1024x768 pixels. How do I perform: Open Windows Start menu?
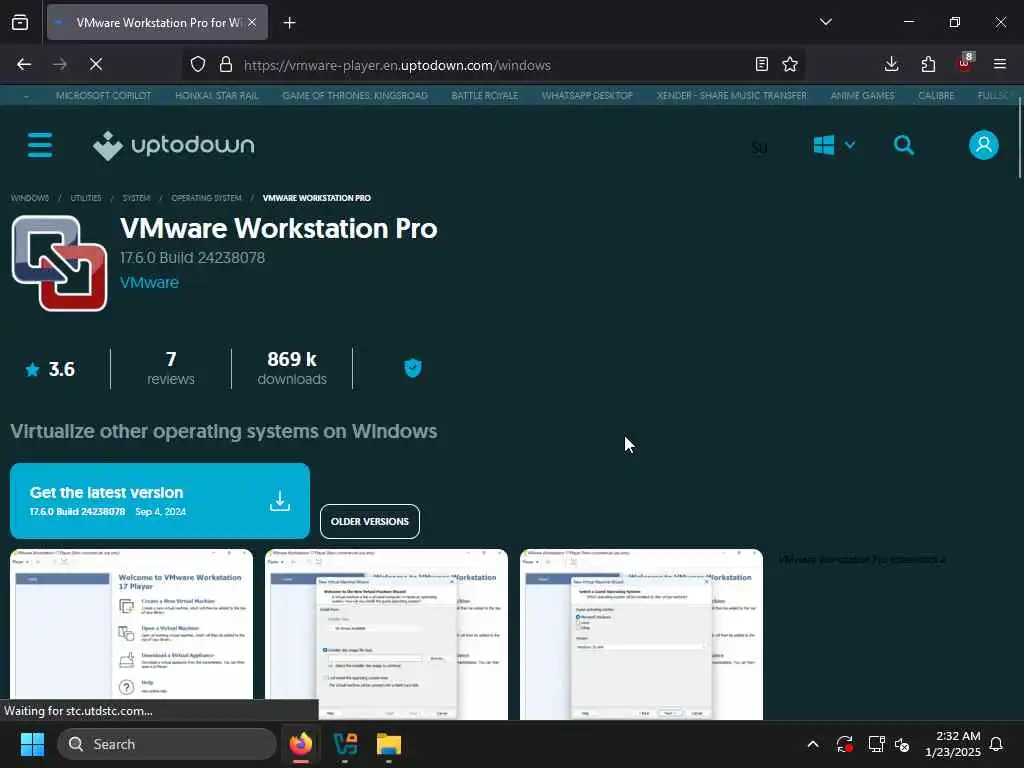[x=32, y=744]
